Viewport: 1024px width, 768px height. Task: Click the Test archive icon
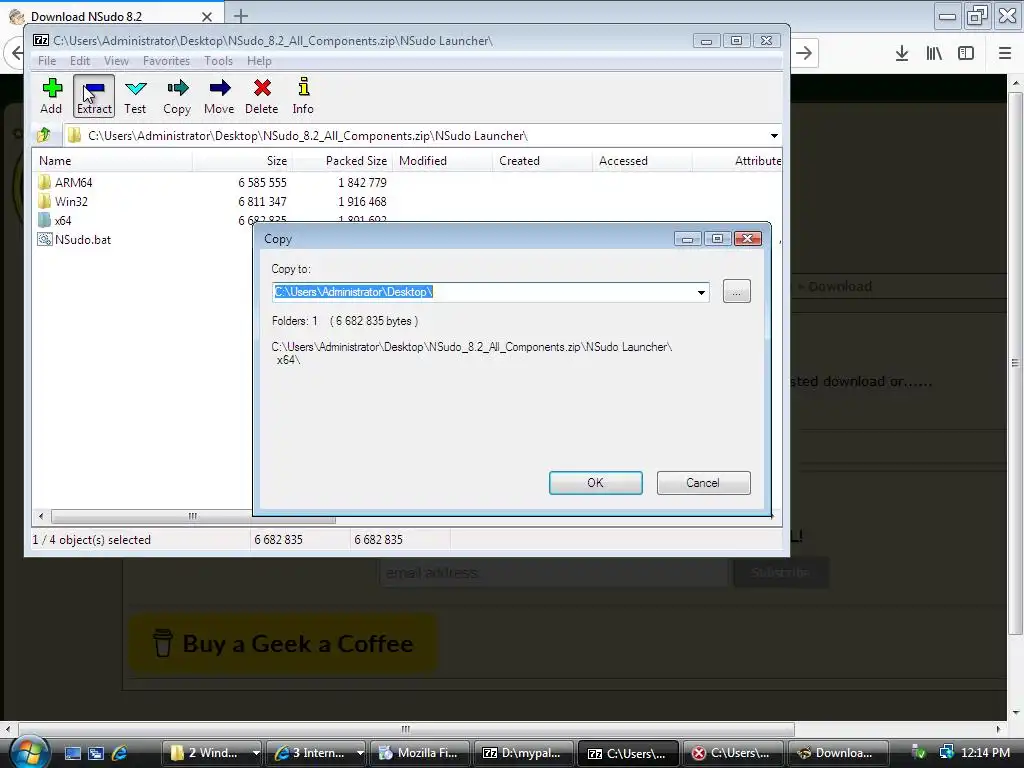pyautogui.click(x=135, y=96)
